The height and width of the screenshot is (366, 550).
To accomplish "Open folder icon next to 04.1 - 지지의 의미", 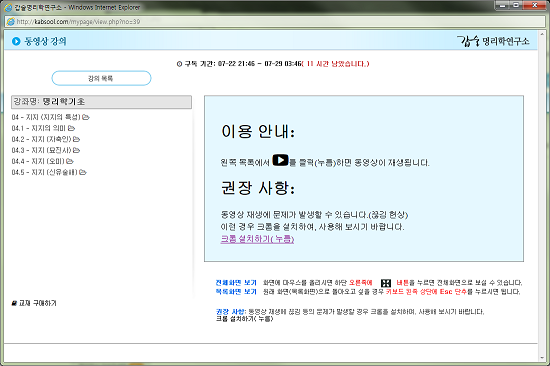I will point(71,128).
